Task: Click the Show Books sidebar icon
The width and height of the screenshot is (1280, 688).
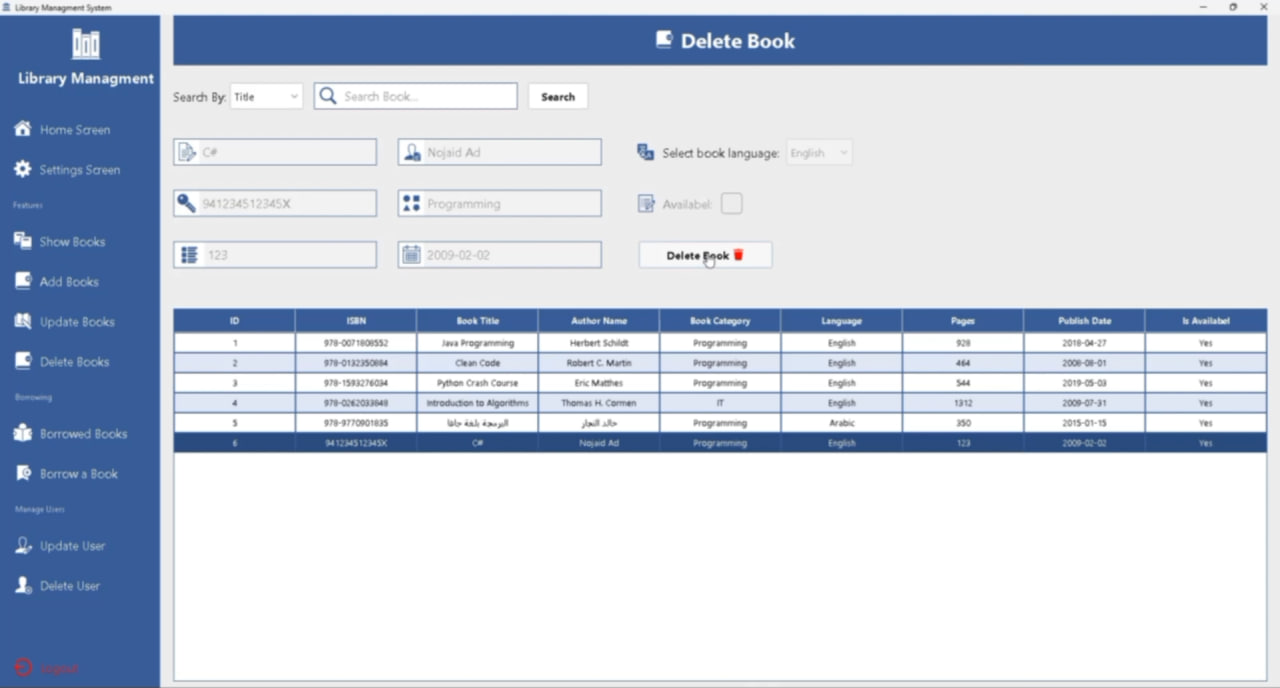Action: 22,241
